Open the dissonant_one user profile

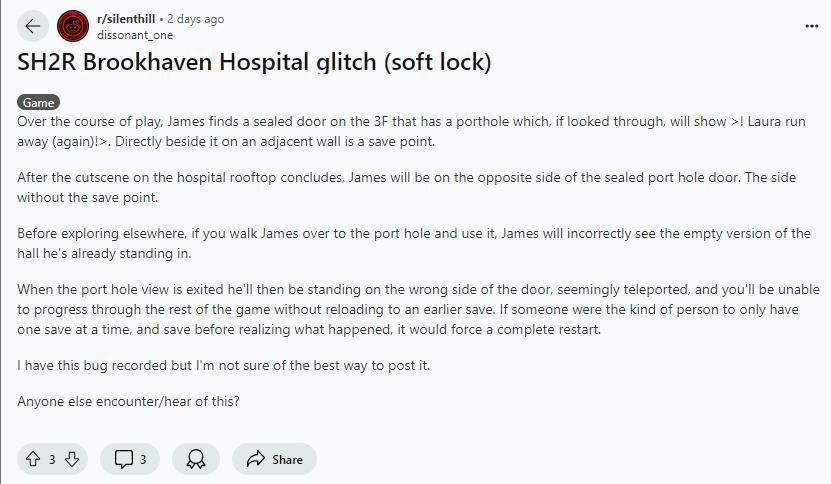click(x=135, y=35)
